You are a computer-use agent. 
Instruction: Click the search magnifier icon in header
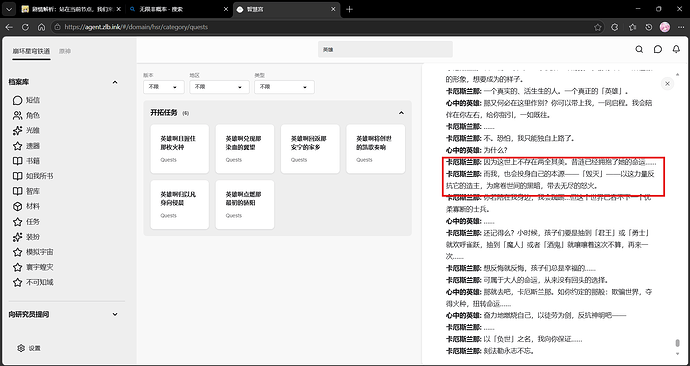pyautogui.click(x=639, y=49)
